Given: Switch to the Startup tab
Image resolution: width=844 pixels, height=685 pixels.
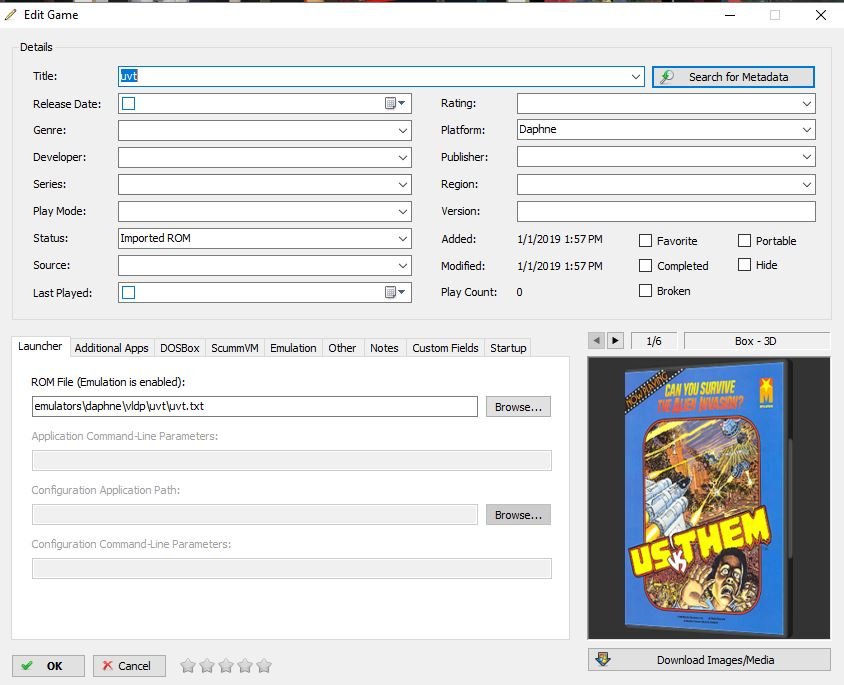Looking at the screenshot, I should tap(508, 348).
